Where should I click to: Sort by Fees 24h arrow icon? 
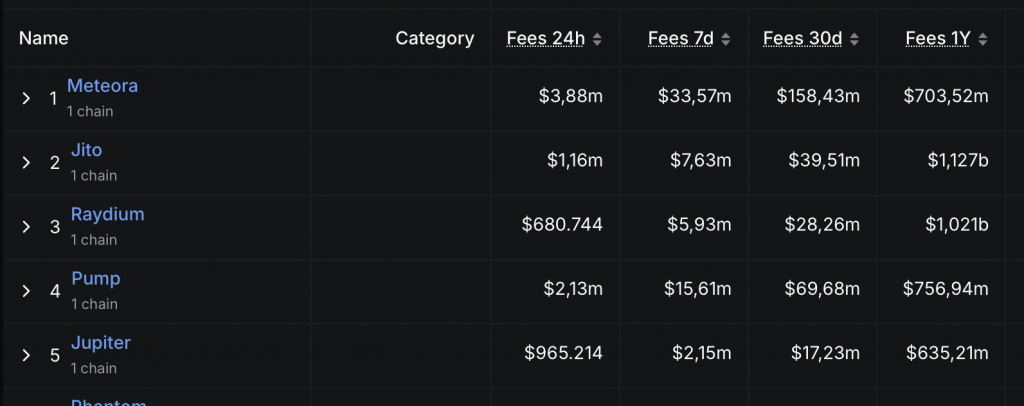pos(597,39)
